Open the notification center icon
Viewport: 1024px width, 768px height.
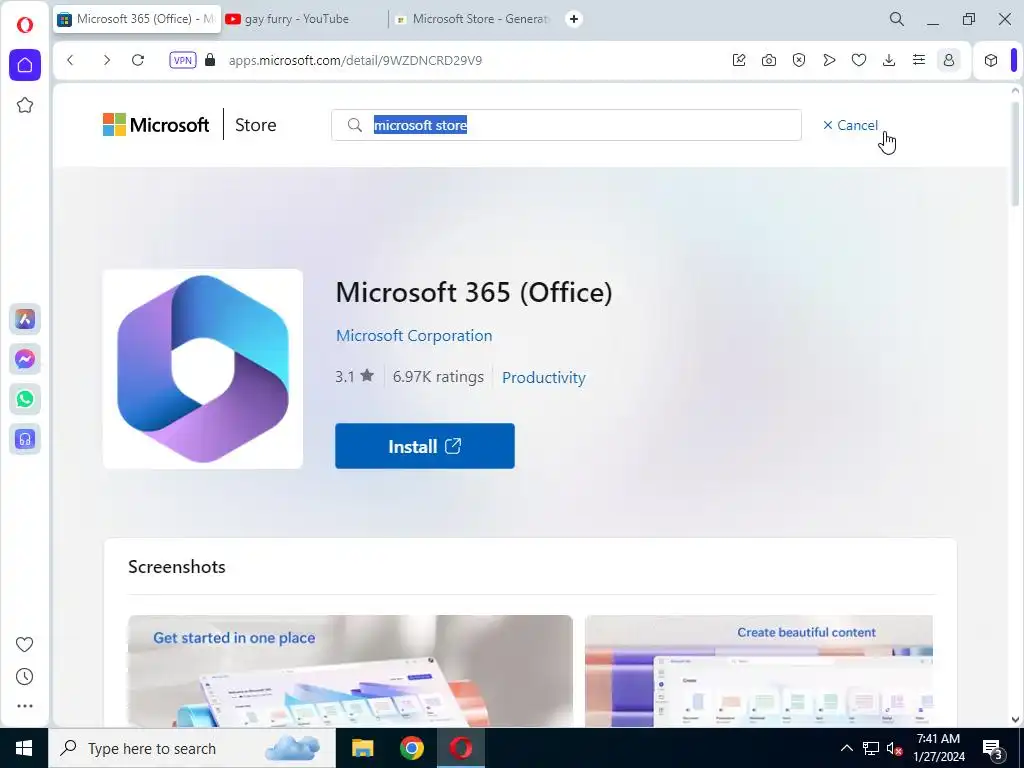(993, 749)
